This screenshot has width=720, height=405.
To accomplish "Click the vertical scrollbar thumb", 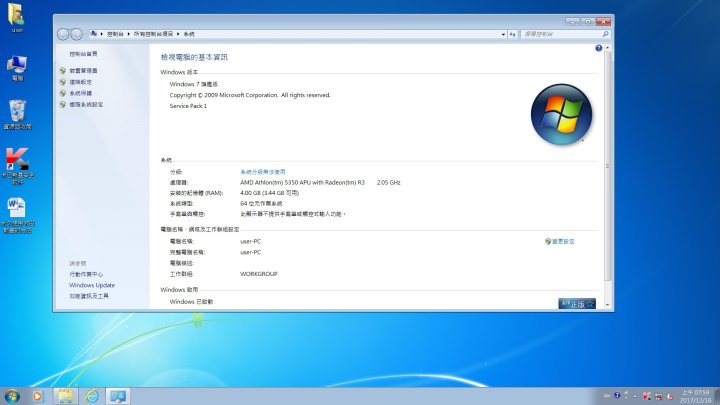I will point(608,166).
